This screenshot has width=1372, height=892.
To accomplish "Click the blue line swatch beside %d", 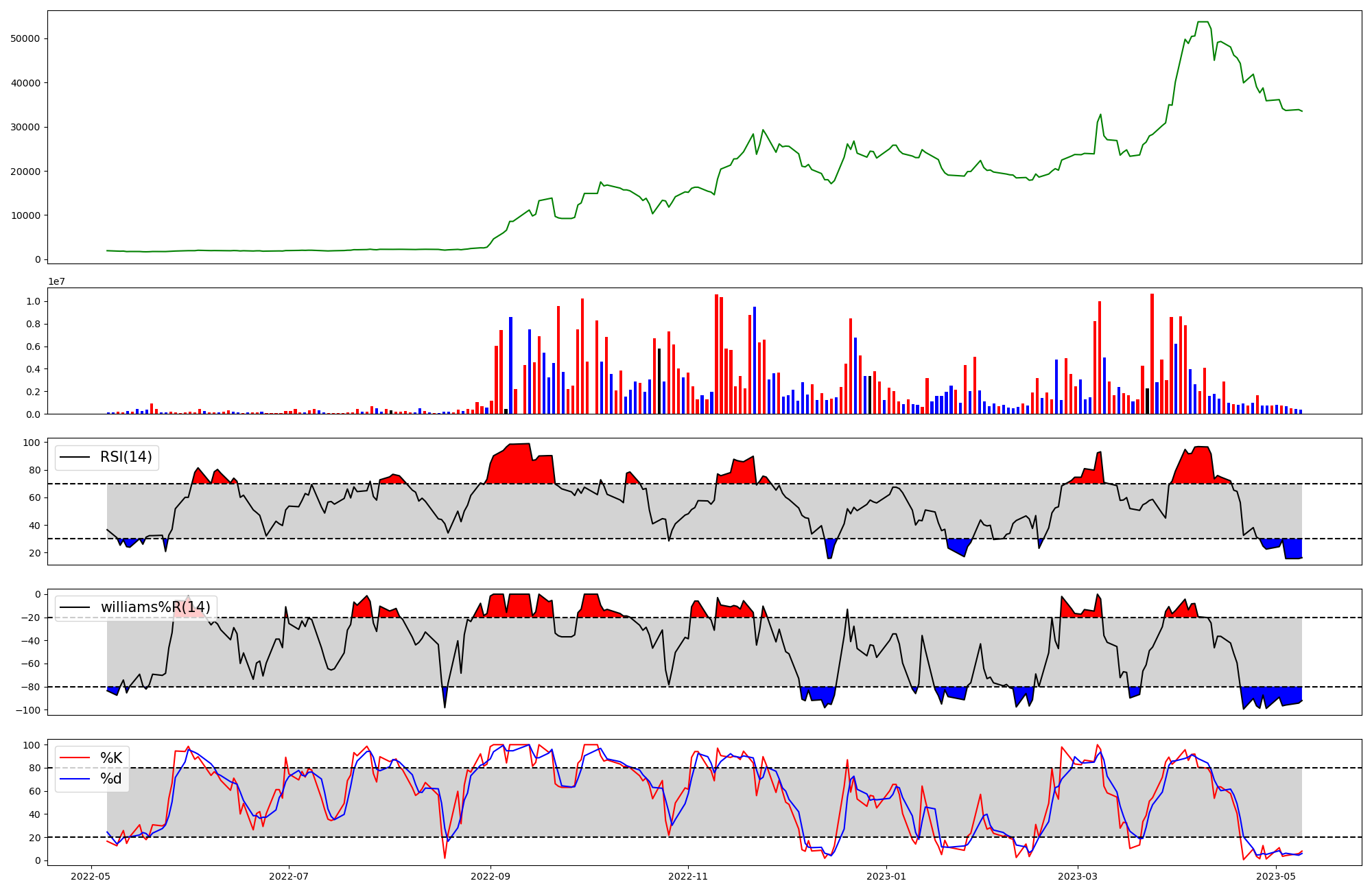I will (75, 779).
